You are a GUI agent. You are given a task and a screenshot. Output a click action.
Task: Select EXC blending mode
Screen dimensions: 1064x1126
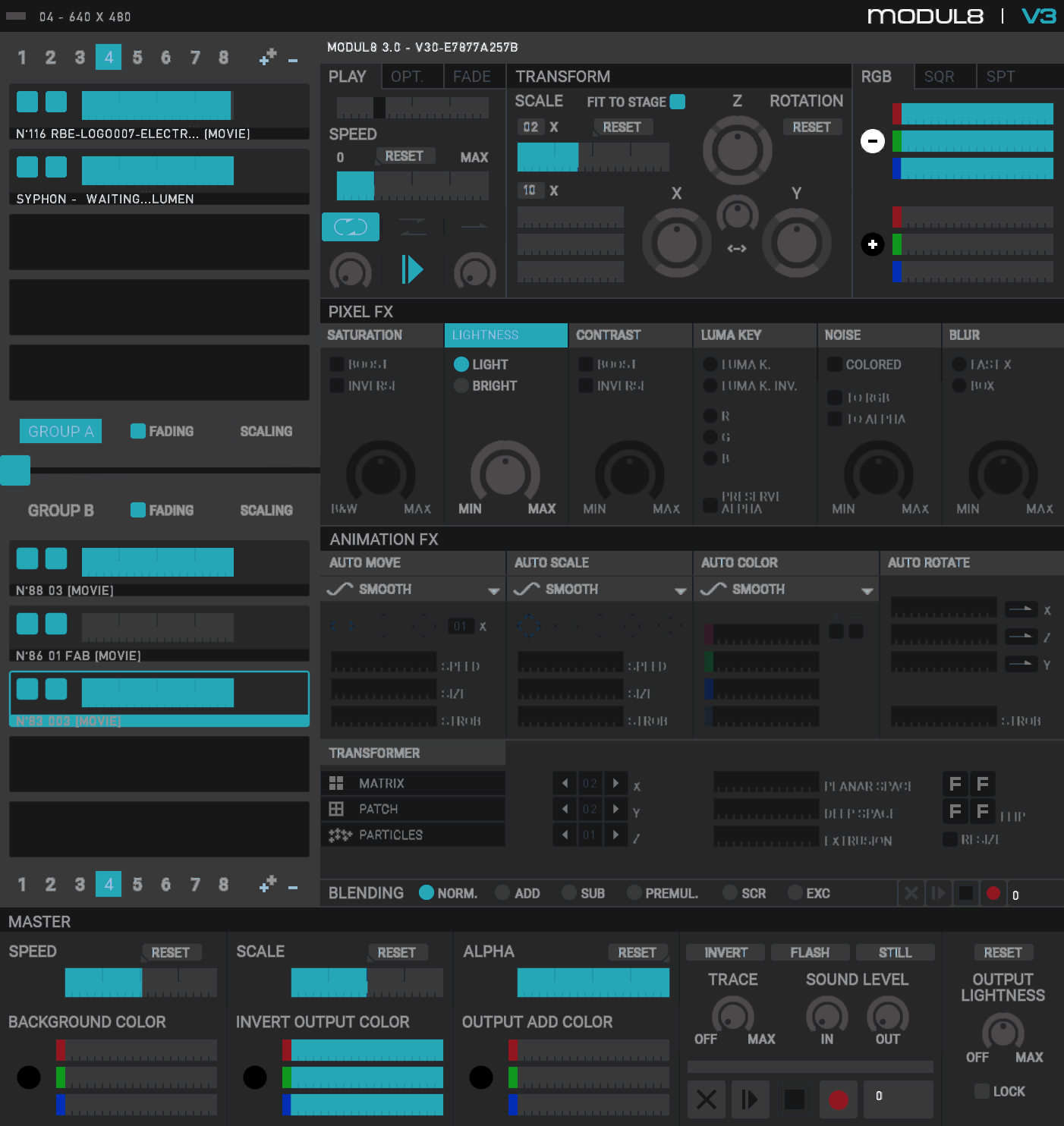point(795,893)
